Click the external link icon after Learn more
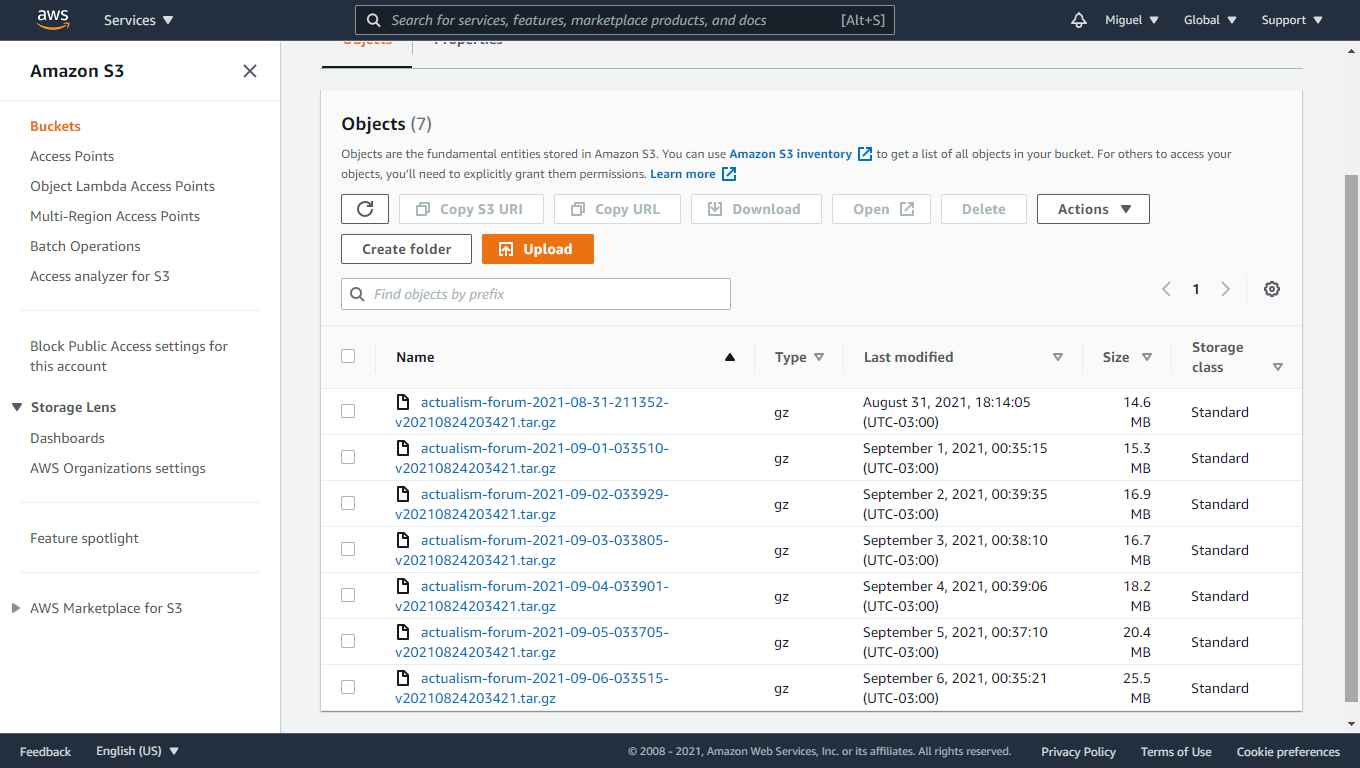This screenshot has width=1360, height=768. point(729,174)
